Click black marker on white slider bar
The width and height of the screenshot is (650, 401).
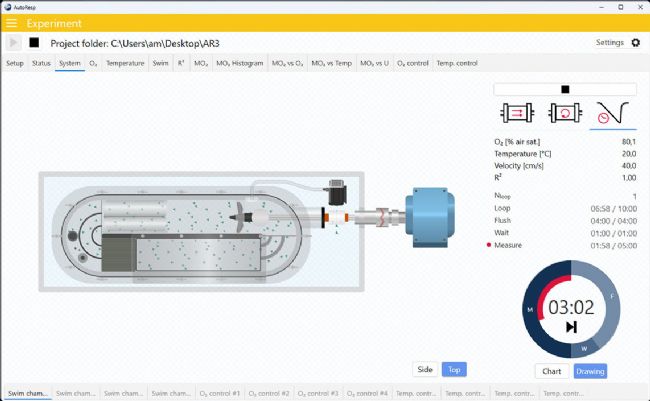tap(565, 89)
